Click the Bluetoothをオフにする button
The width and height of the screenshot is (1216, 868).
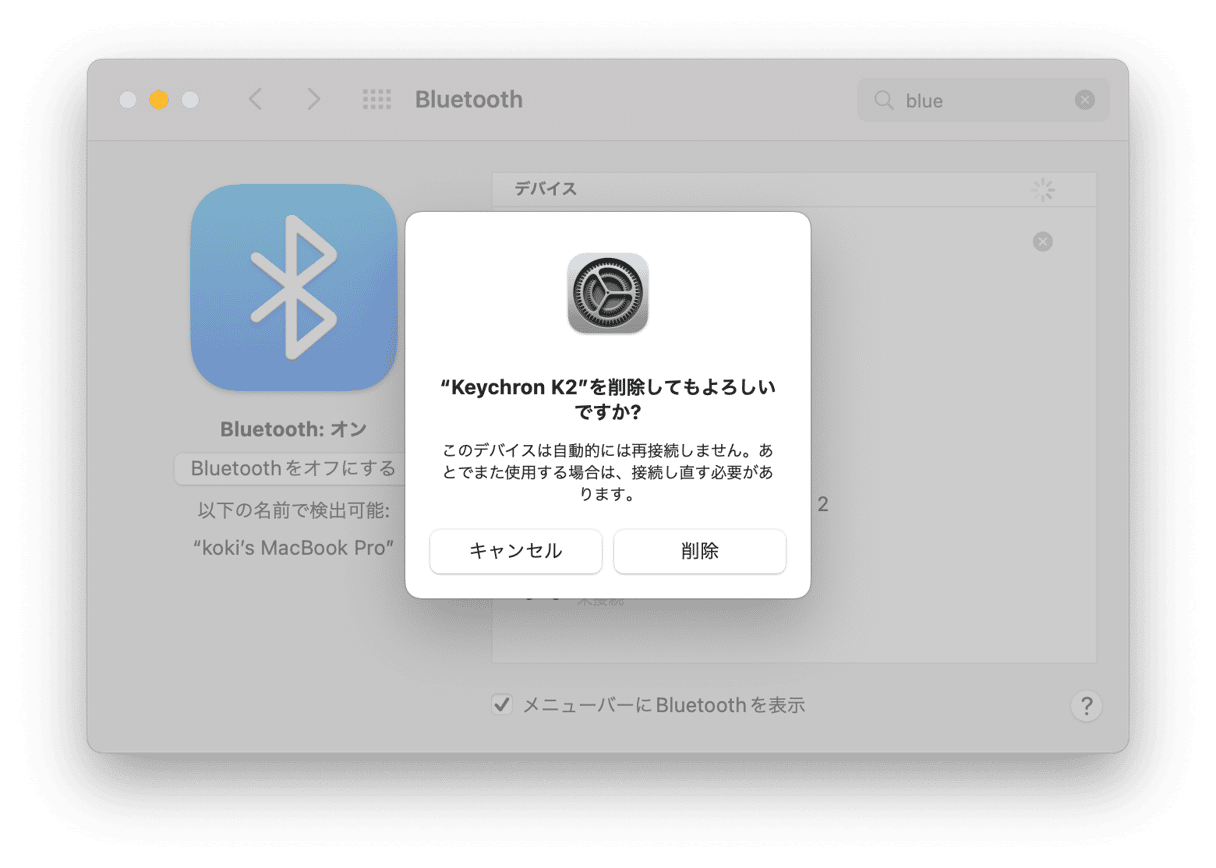pyautogui.click(x=292, y=468)
